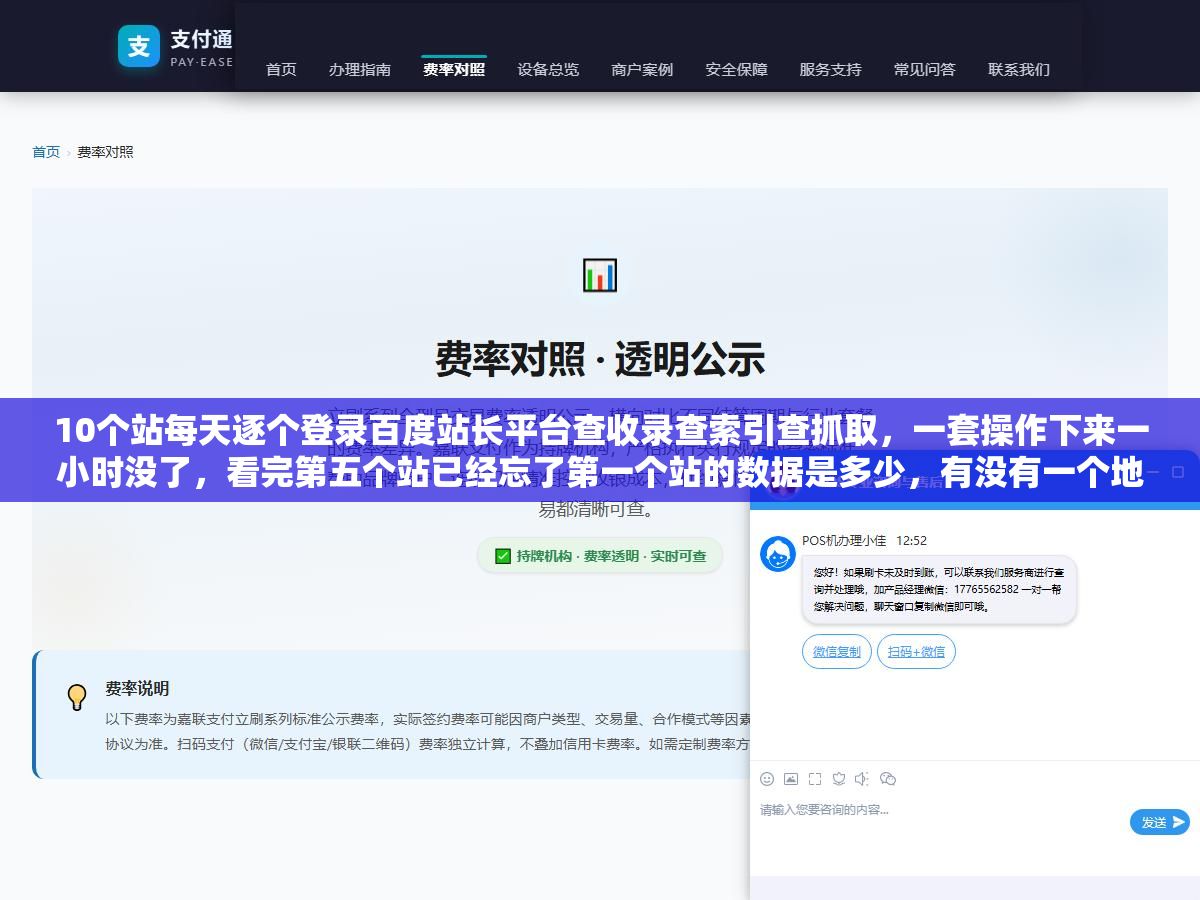Focus the 请输入您要咨询的内容 chat input
This screenshot has width=1200, height=900.
coord(940,822)
